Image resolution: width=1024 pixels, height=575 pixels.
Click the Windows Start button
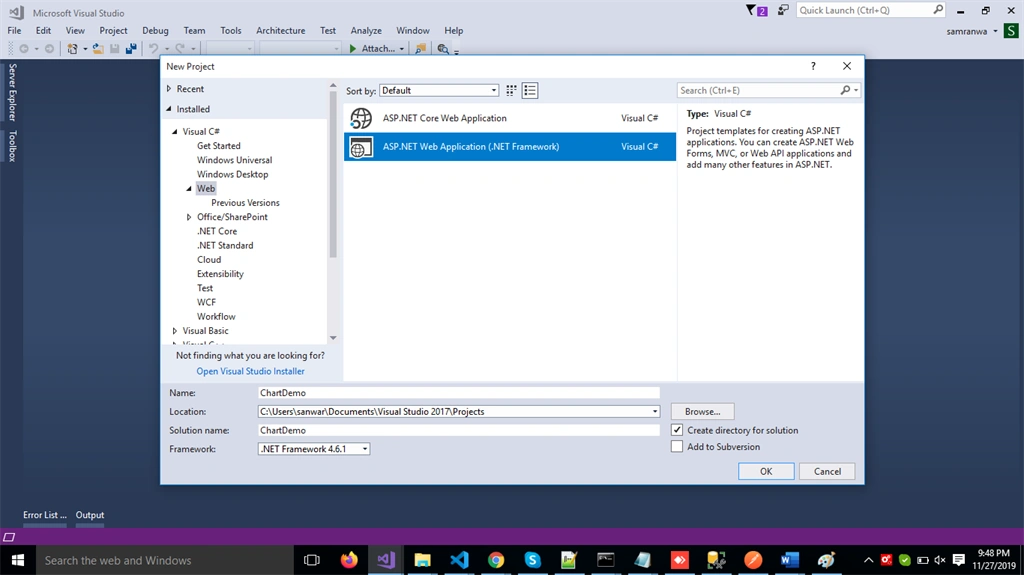point(18,560)
